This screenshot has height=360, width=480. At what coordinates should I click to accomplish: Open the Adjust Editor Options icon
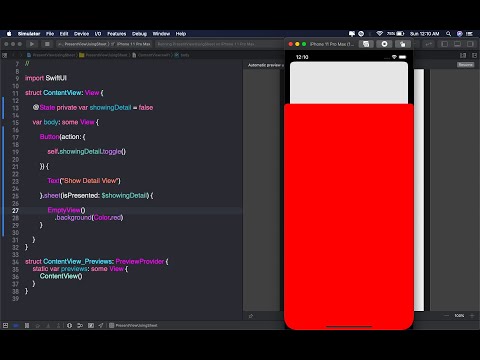(x=463, y=55)
